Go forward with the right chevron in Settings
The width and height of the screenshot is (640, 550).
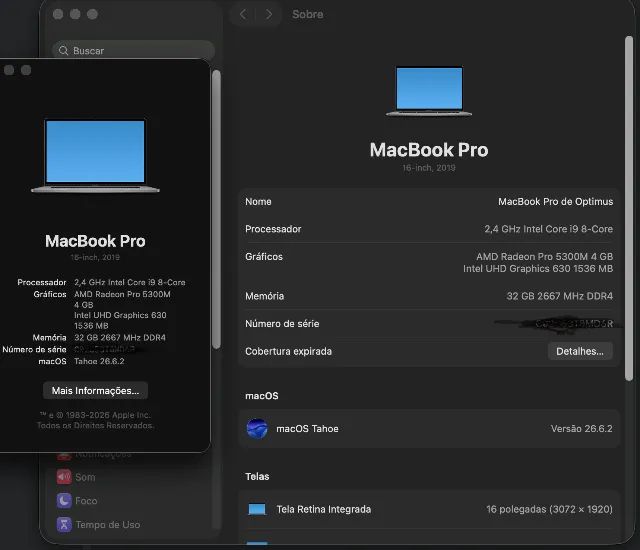click(269, 15)
